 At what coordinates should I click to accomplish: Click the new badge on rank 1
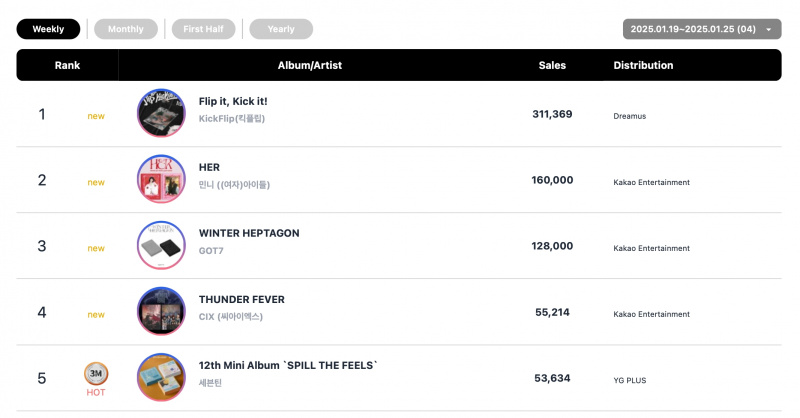[96, 116]
